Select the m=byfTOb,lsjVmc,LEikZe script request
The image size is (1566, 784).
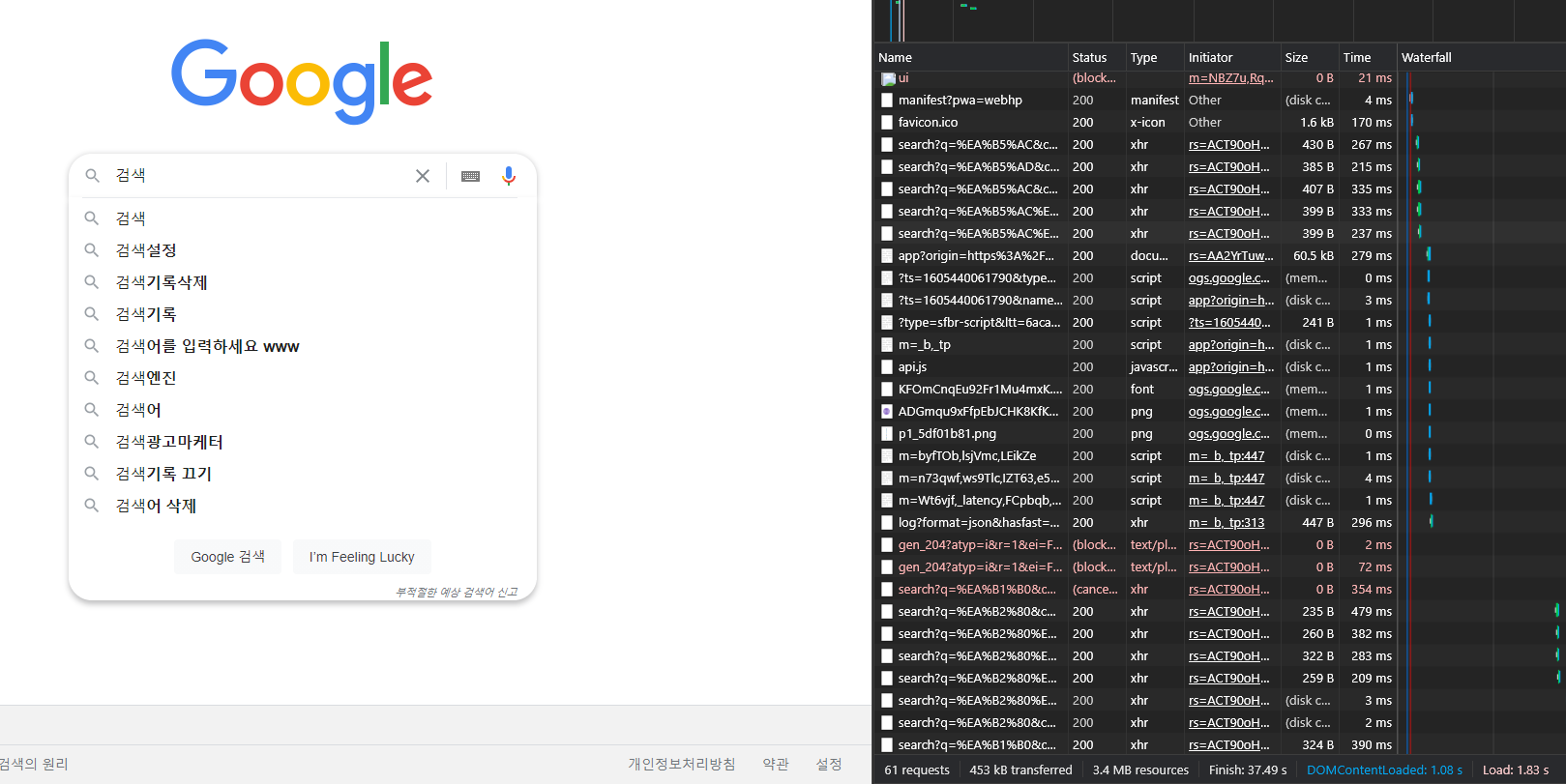[x=967, y=456]
